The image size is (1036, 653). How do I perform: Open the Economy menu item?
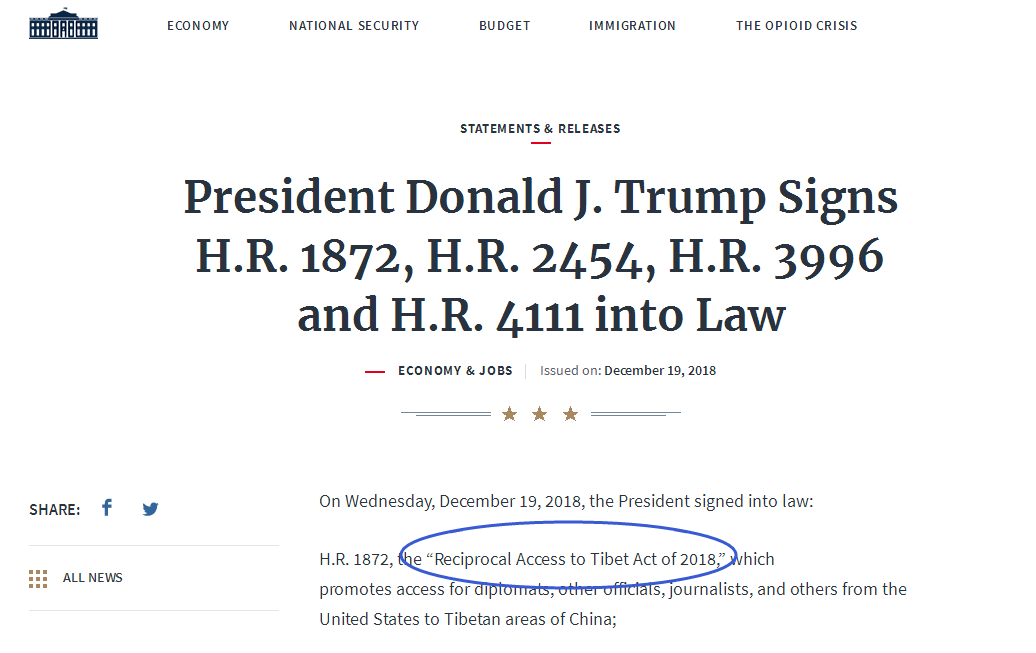point(198,26)
